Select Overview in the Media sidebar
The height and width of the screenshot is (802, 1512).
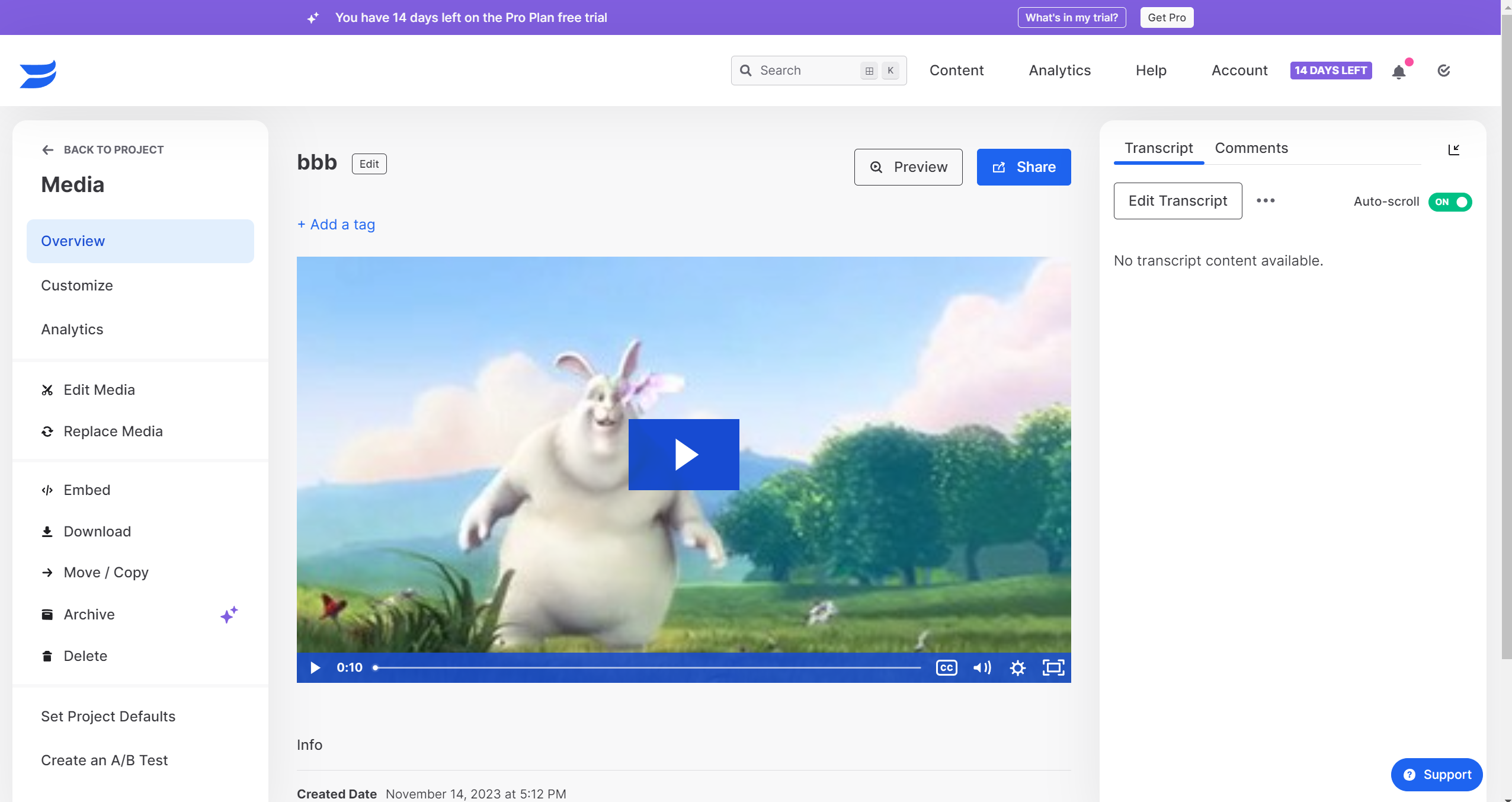(x=140, y=241)
